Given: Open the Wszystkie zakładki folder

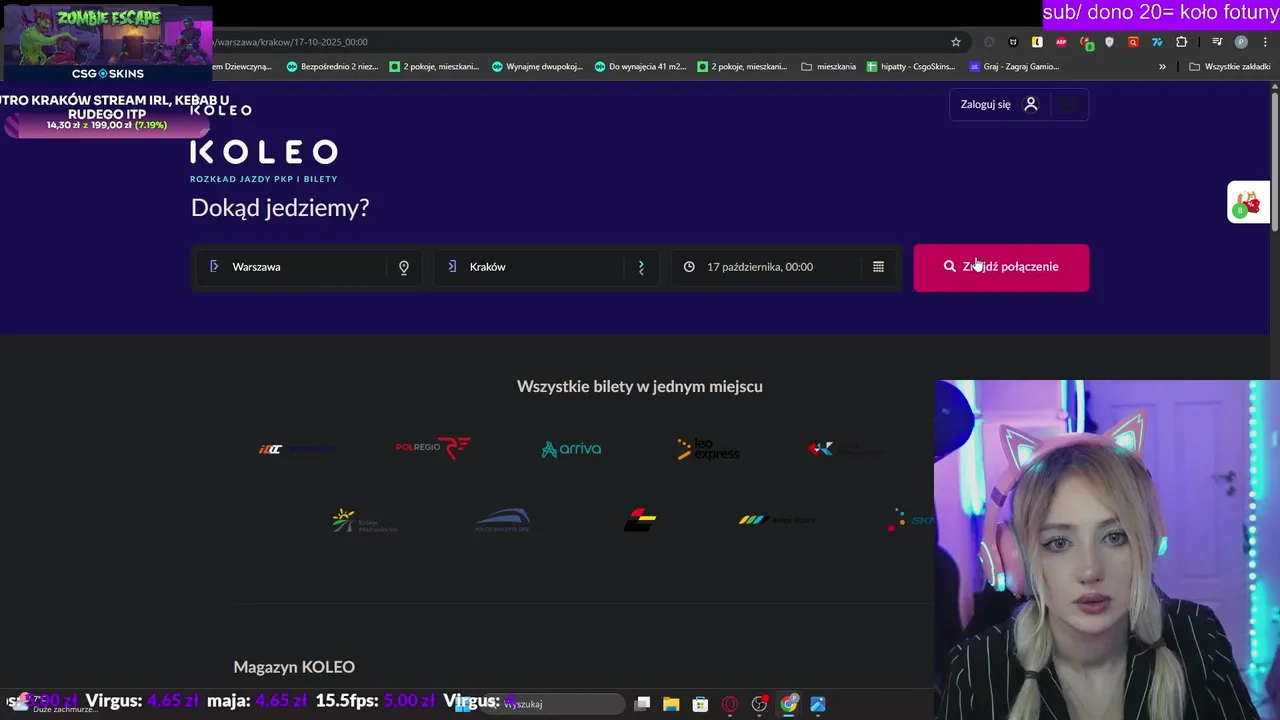Looking at the screenshot, I should 1229,67.
